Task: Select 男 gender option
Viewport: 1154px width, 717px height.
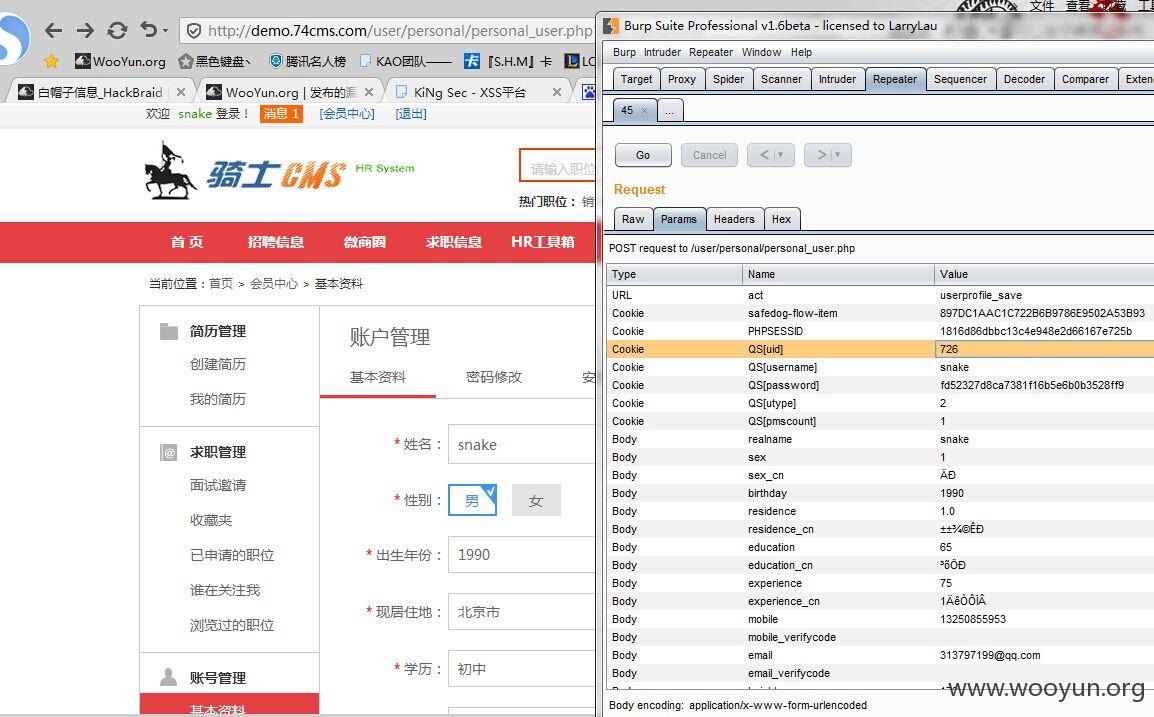Action: 472,501
